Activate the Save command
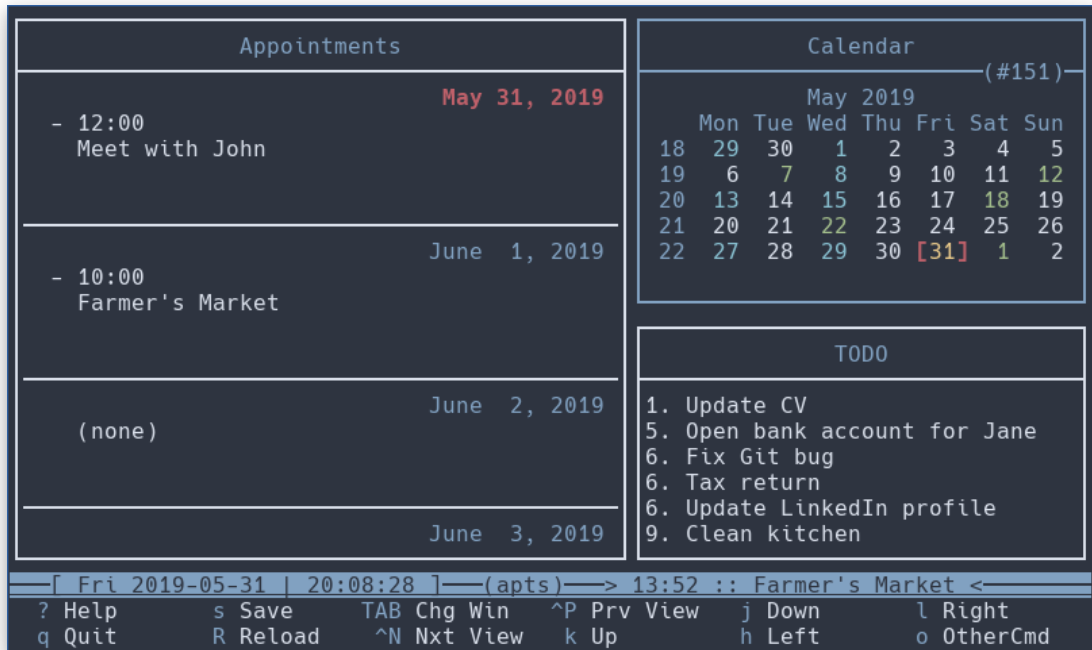The image size is (1092, 650). 266,611
